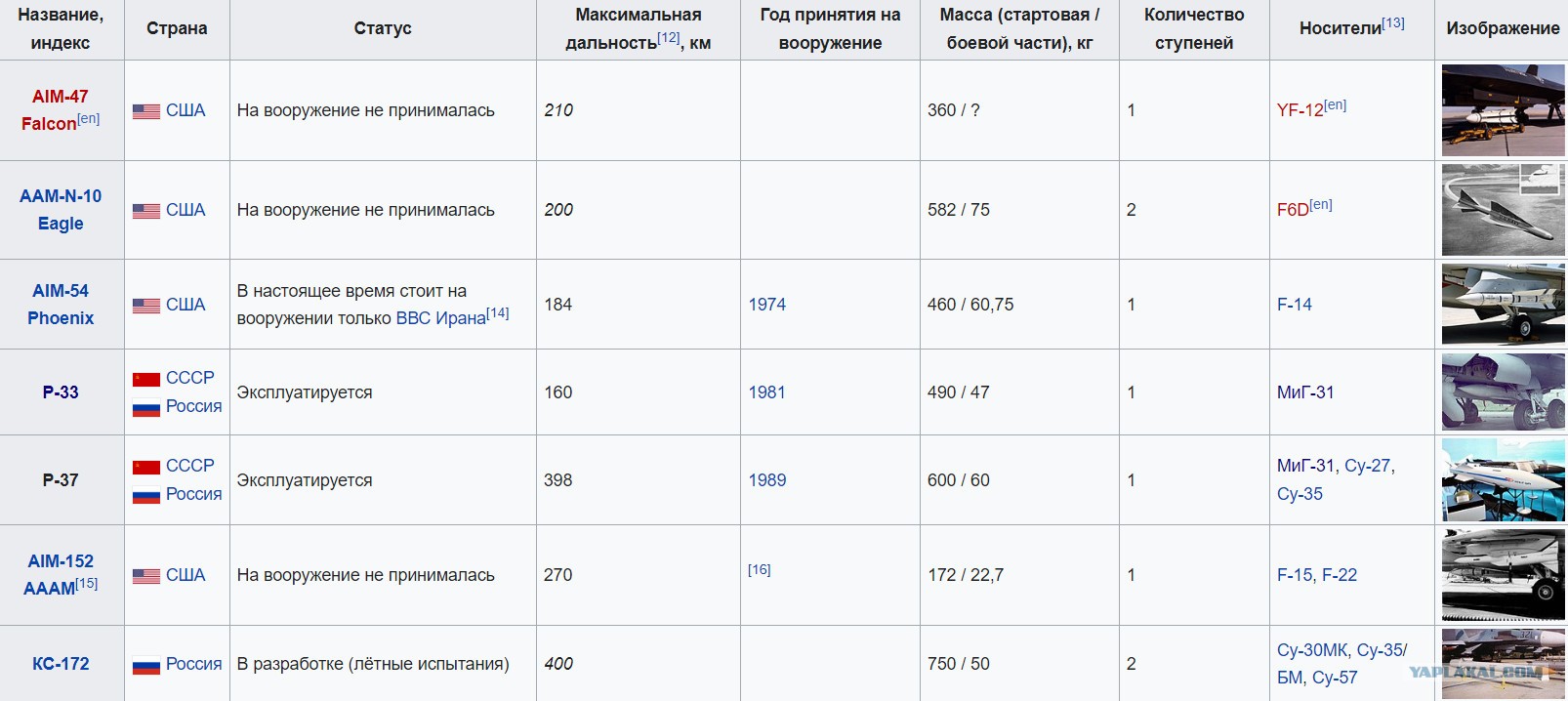Image resolution: width=1568 pixels, height=701 pixels.
Task: Open the F6D aircraft link
Action: [x=1293, y=210]
